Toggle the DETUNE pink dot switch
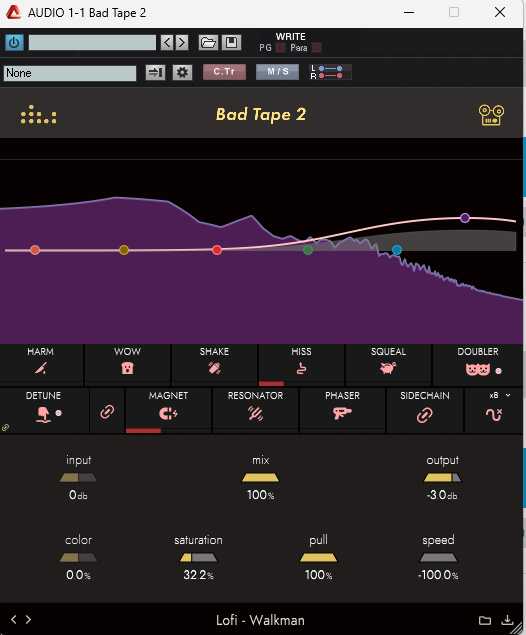This screenshot has width=526, height=635. tap(59, 413)
